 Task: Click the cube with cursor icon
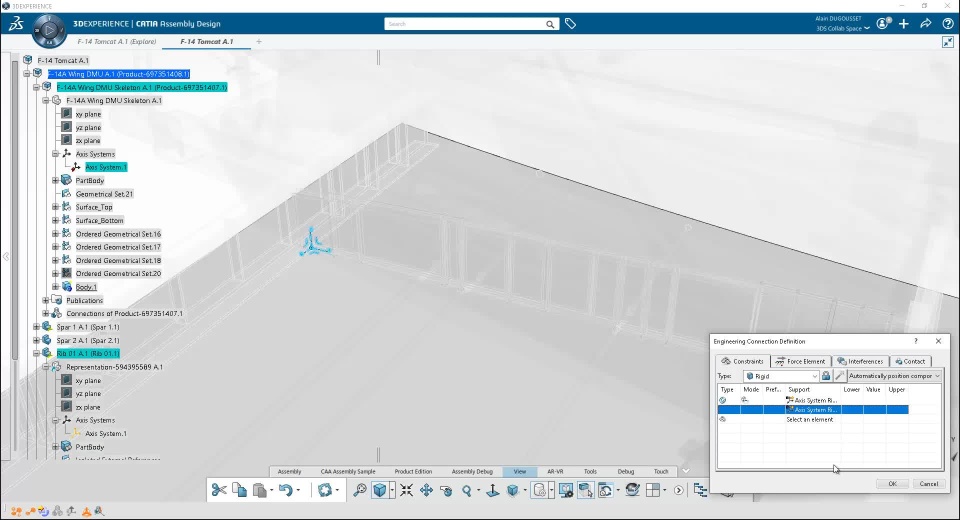586,490
